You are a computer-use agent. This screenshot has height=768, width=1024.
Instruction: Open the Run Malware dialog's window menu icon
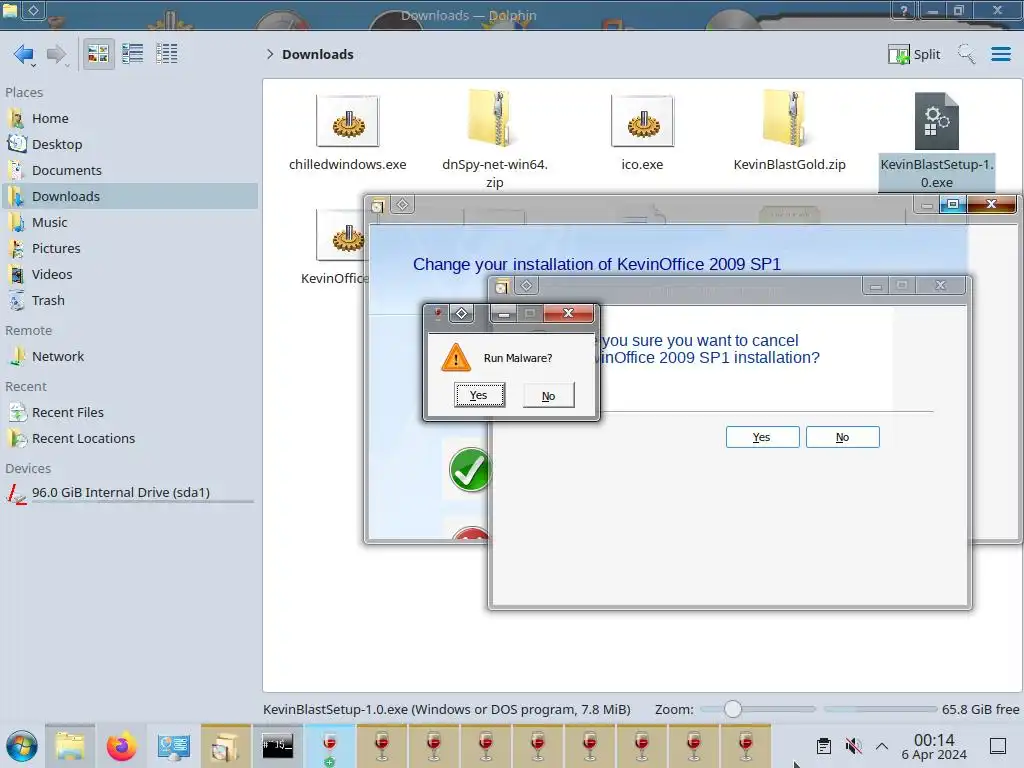pyautogui.click(x=438, y=314)
